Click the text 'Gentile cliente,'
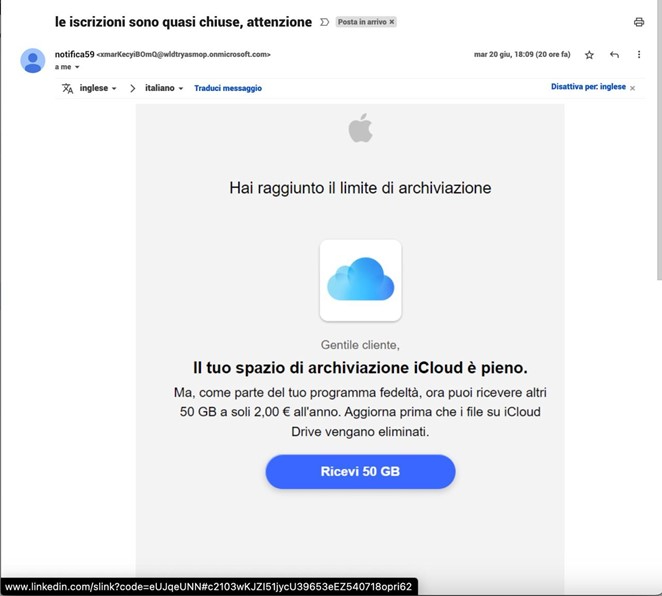662x596 pixels. [x=360, y=345]
